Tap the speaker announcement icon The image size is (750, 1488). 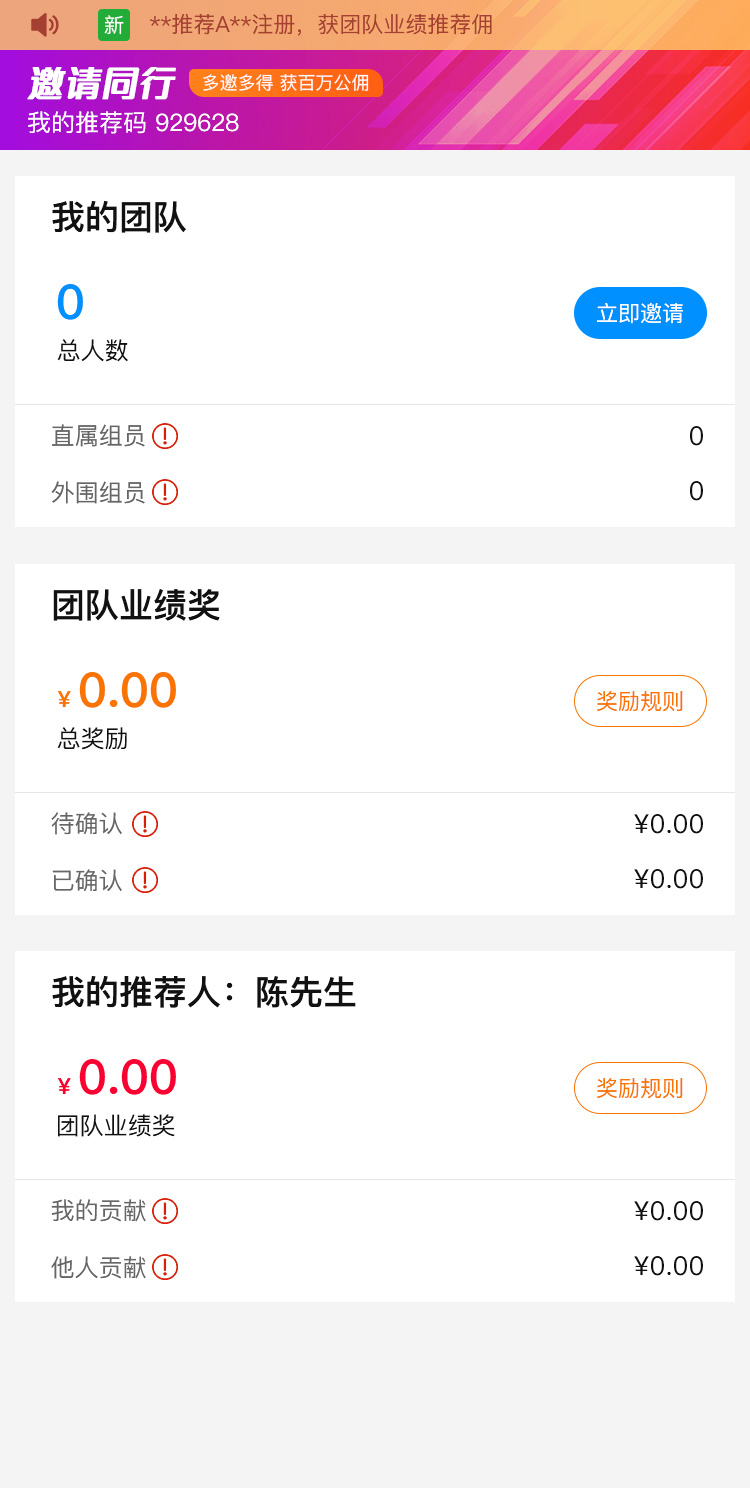[44, 25]
